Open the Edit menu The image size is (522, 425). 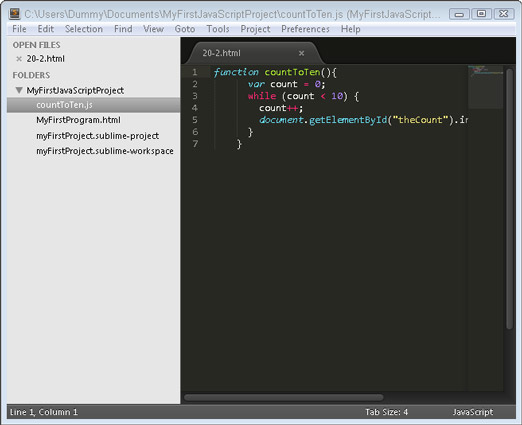coord(46,29)
